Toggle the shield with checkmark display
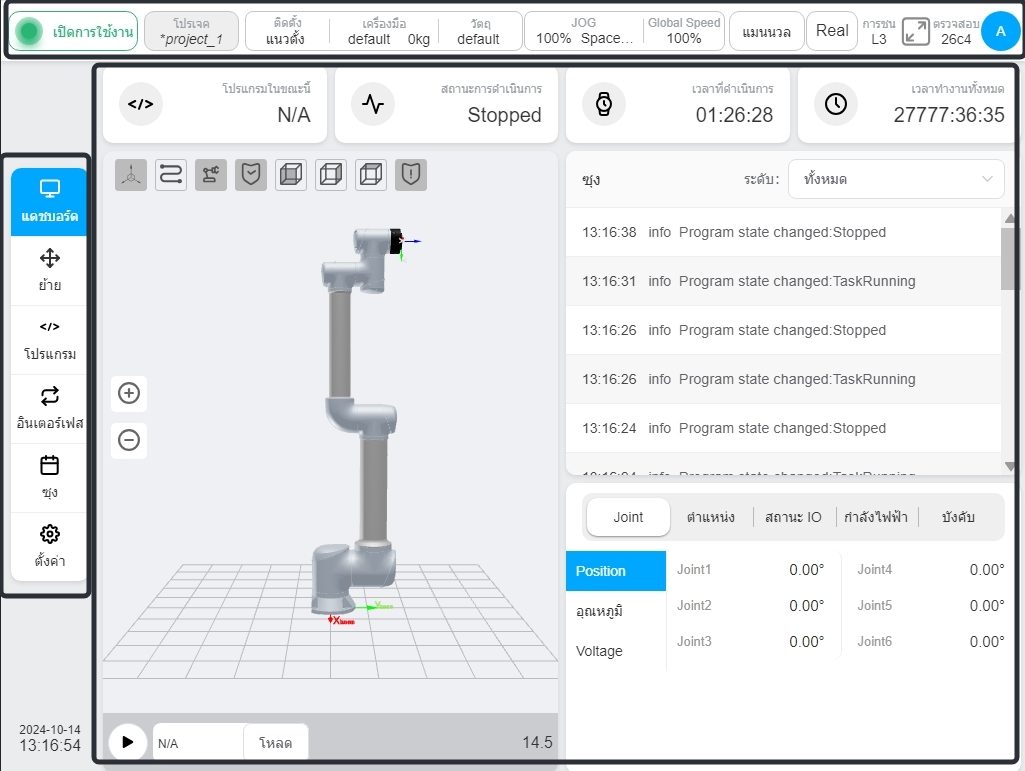Image resolution: width=1025 pixels, height=771 pixels. pos(251,175)
